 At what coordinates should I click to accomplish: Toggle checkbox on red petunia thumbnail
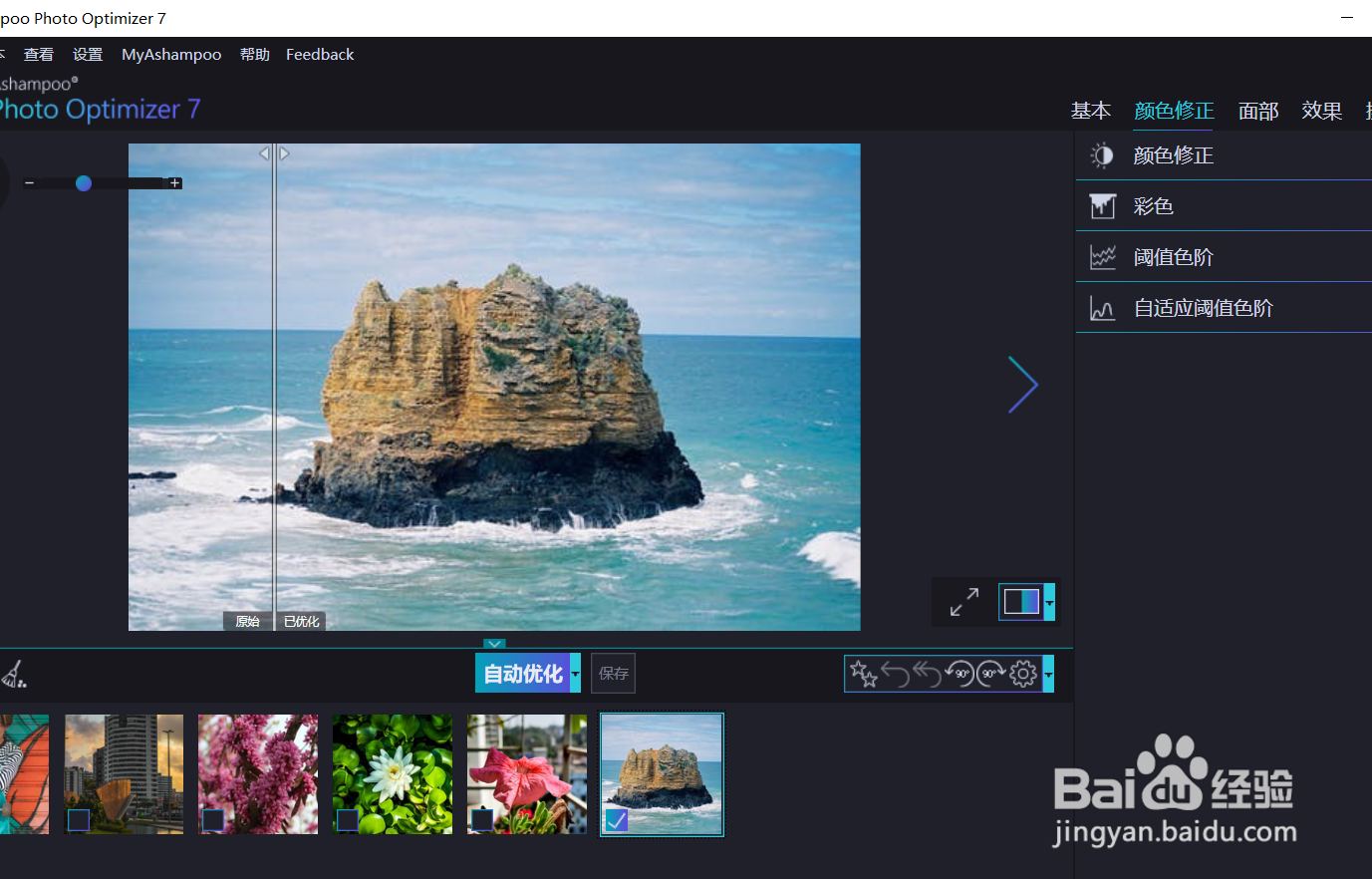click(482, 820)
